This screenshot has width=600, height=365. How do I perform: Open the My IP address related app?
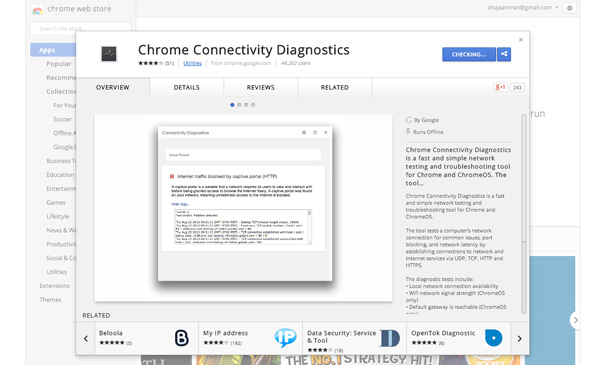coord(251,338)
